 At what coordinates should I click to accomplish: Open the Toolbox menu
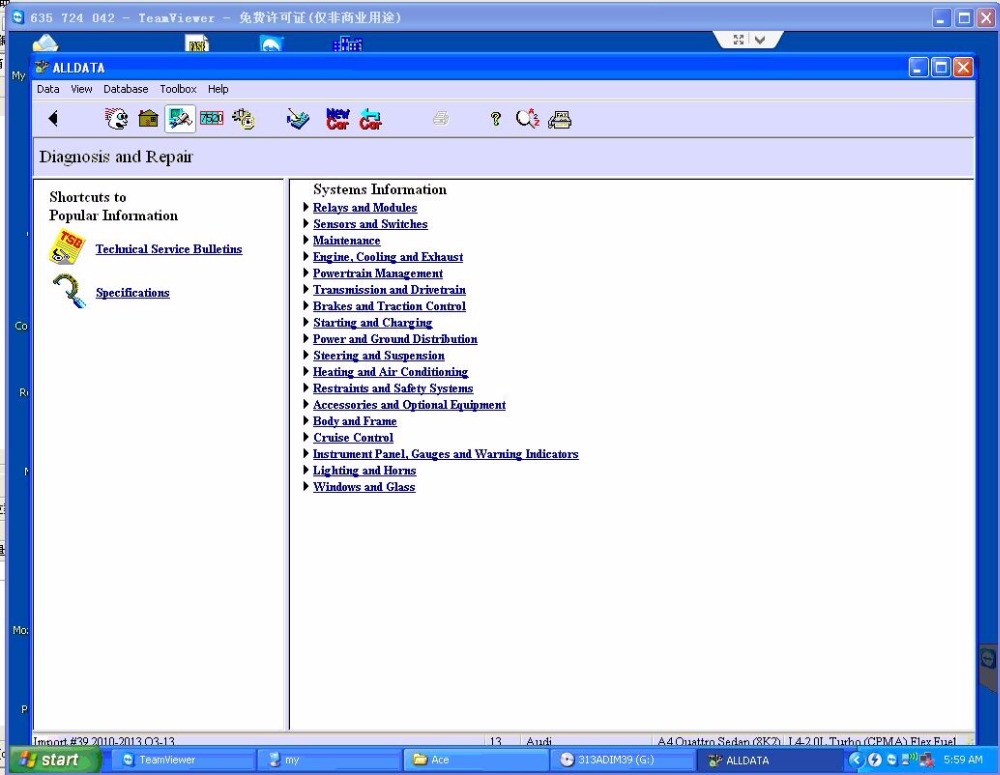(178, 89)
